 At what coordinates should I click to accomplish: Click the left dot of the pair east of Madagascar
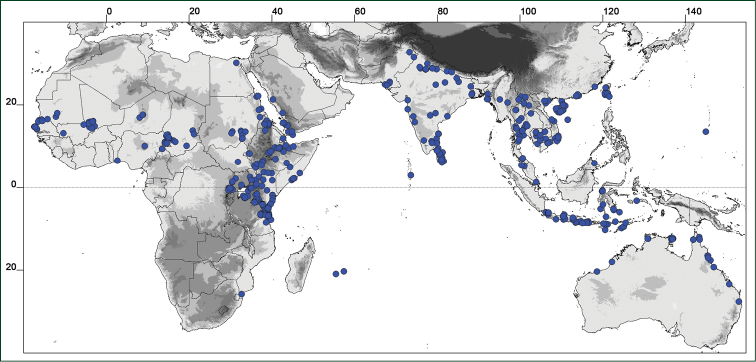[x=336, y=274]
